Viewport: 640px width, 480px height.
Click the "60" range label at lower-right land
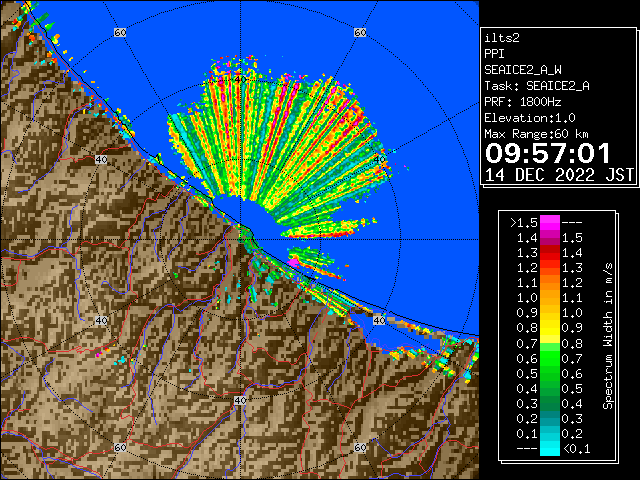[360, 447]
